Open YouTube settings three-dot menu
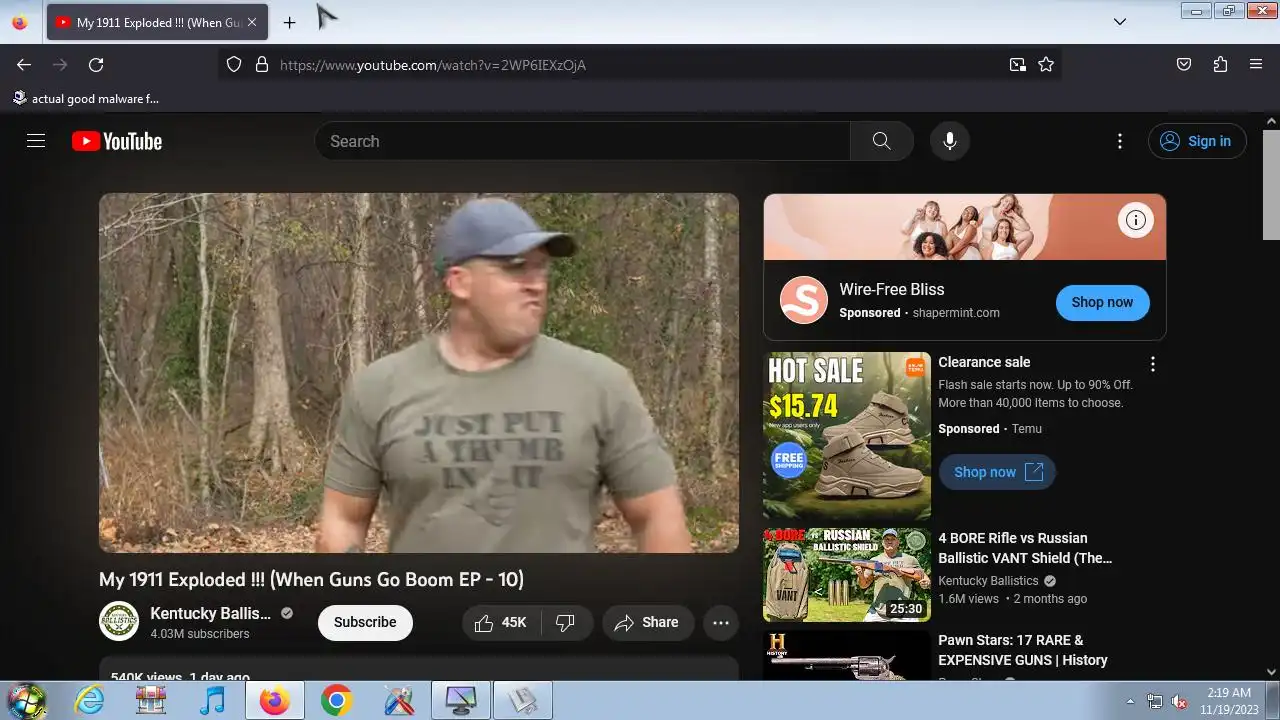Image resolution: width=1280 pixels, height=720 pixels. point(1120,141)
